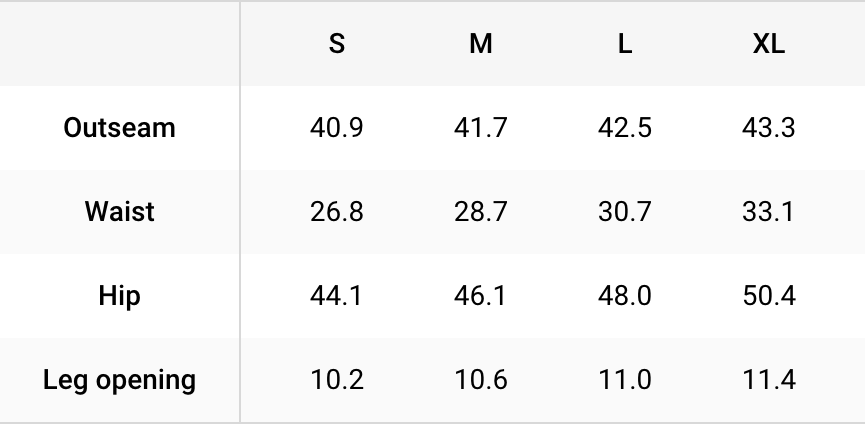Select the Outseam row label
This screenshot has height=424, width=866.
pos(119,128)
